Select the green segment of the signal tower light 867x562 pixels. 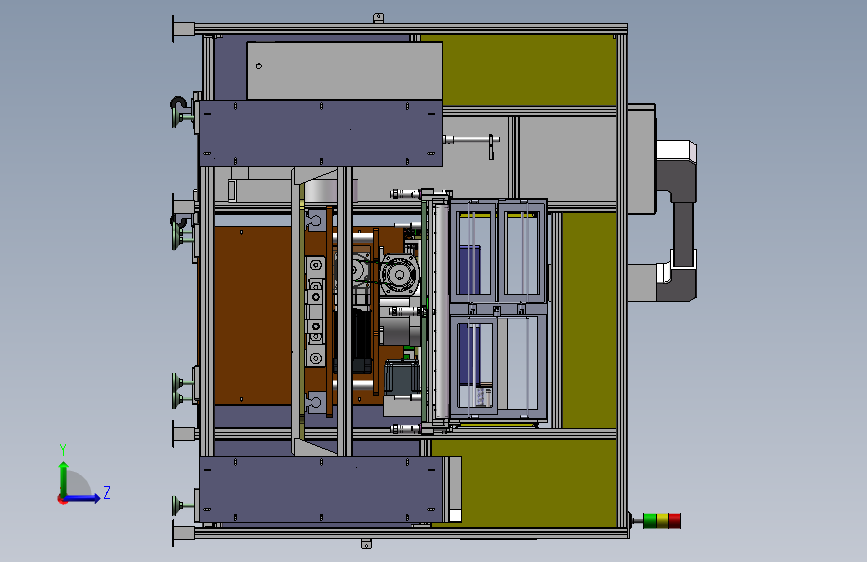650,521
